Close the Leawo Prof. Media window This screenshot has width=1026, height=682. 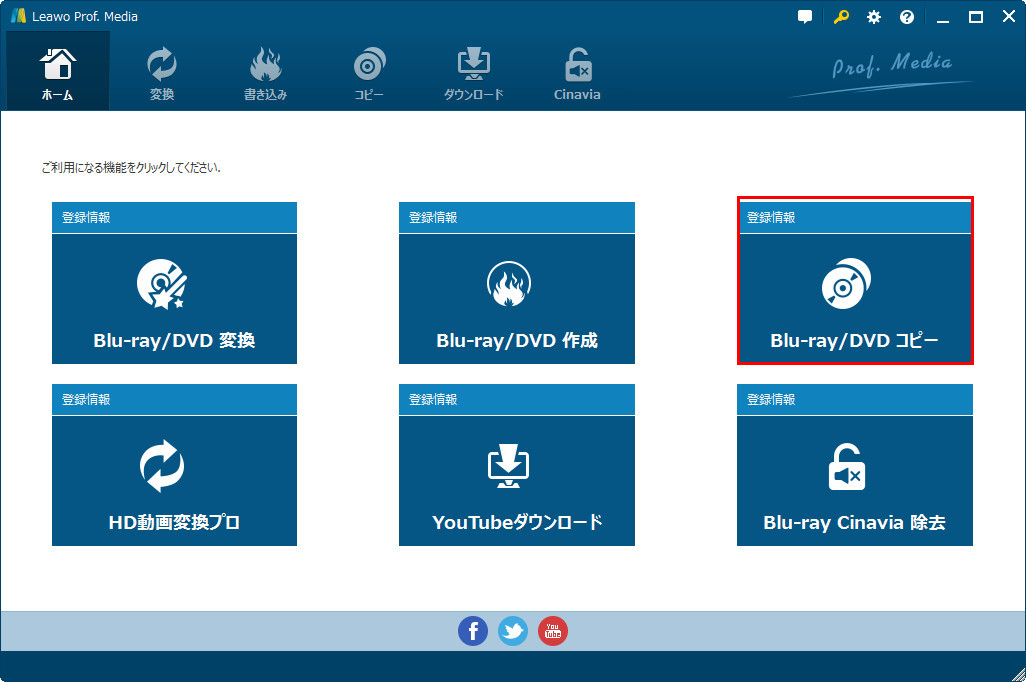1008,16
